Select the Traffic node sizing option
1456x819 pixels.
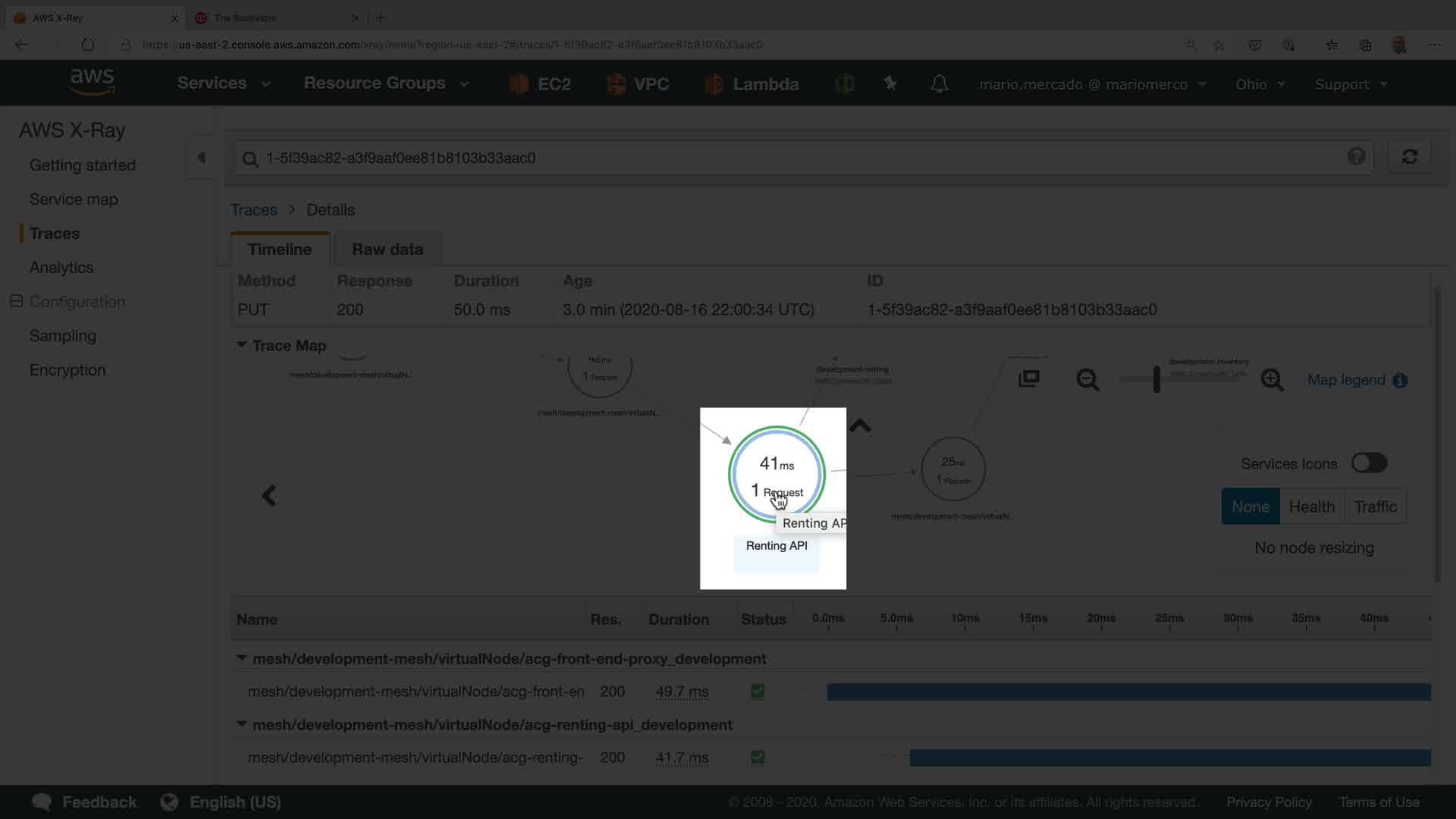tap(1375, 507)
